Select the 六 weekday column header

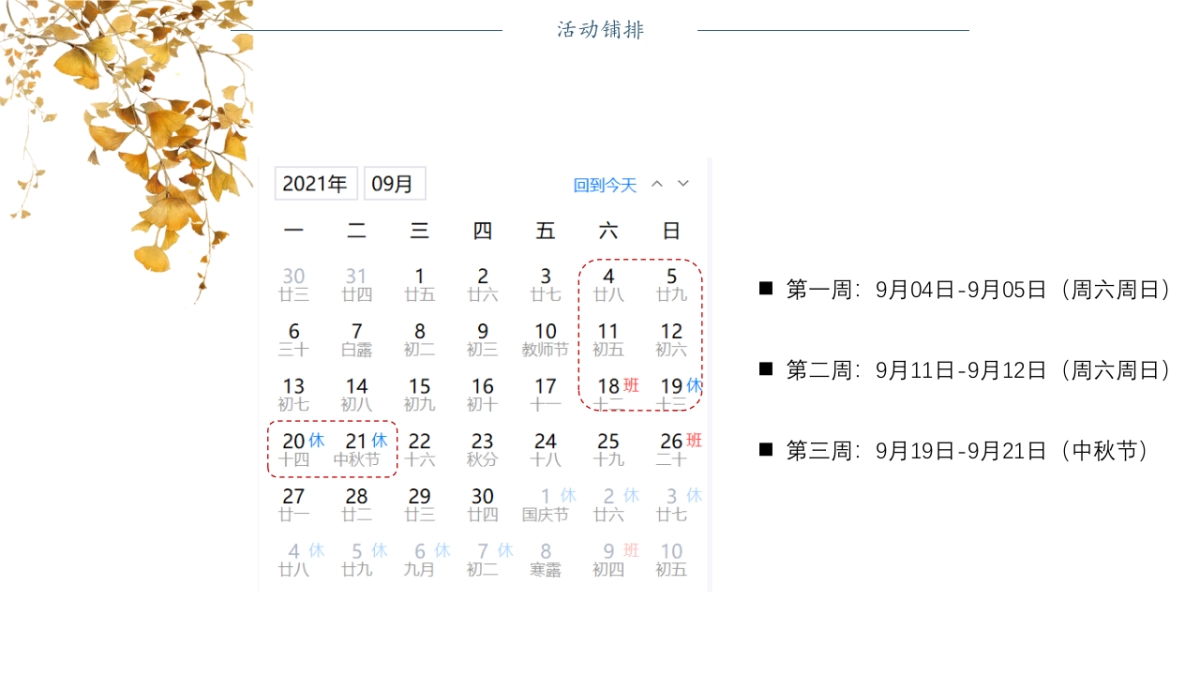(x=608, y=229)
